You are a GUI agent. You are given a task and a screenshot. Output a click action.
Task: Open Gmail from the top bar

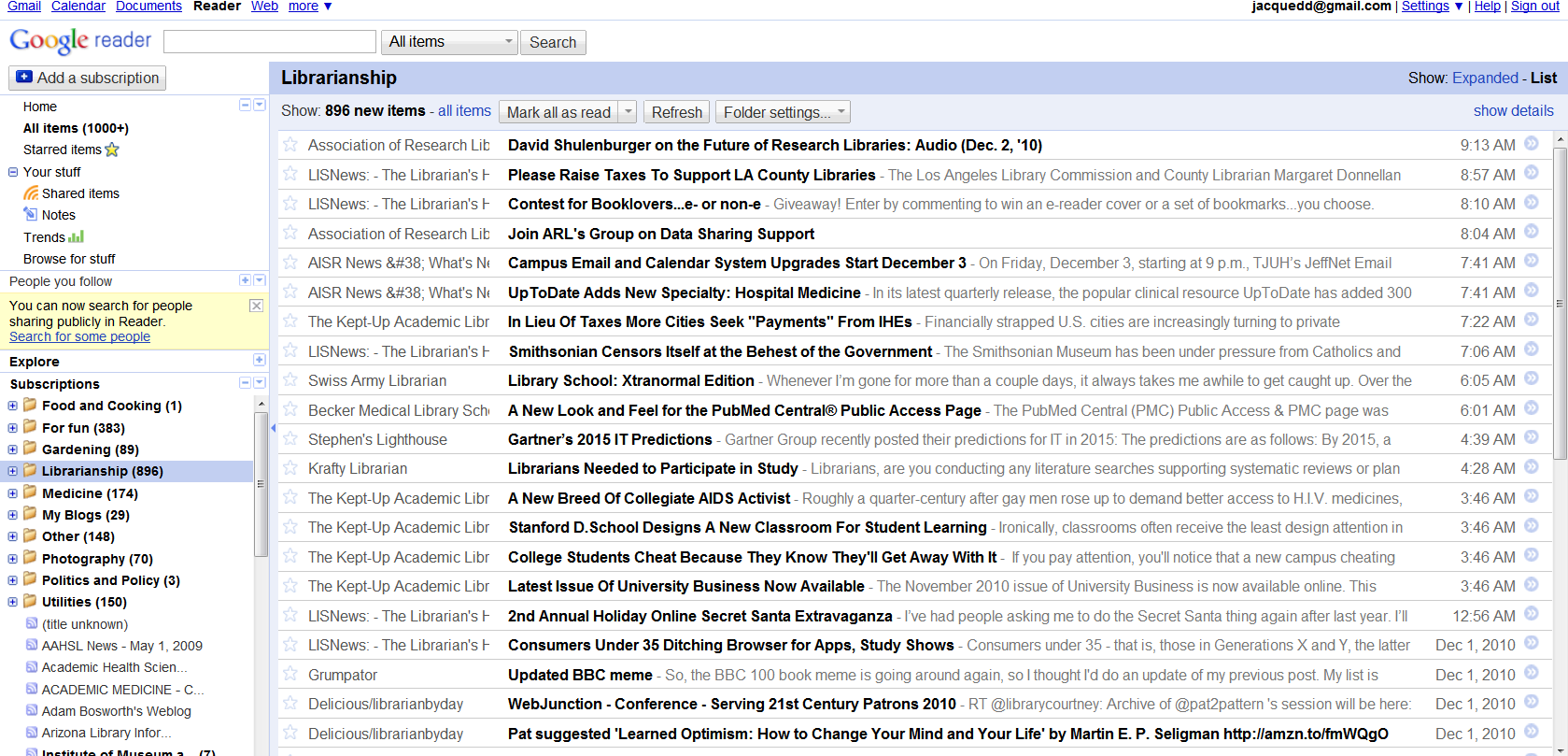click(x=24, y=7)
